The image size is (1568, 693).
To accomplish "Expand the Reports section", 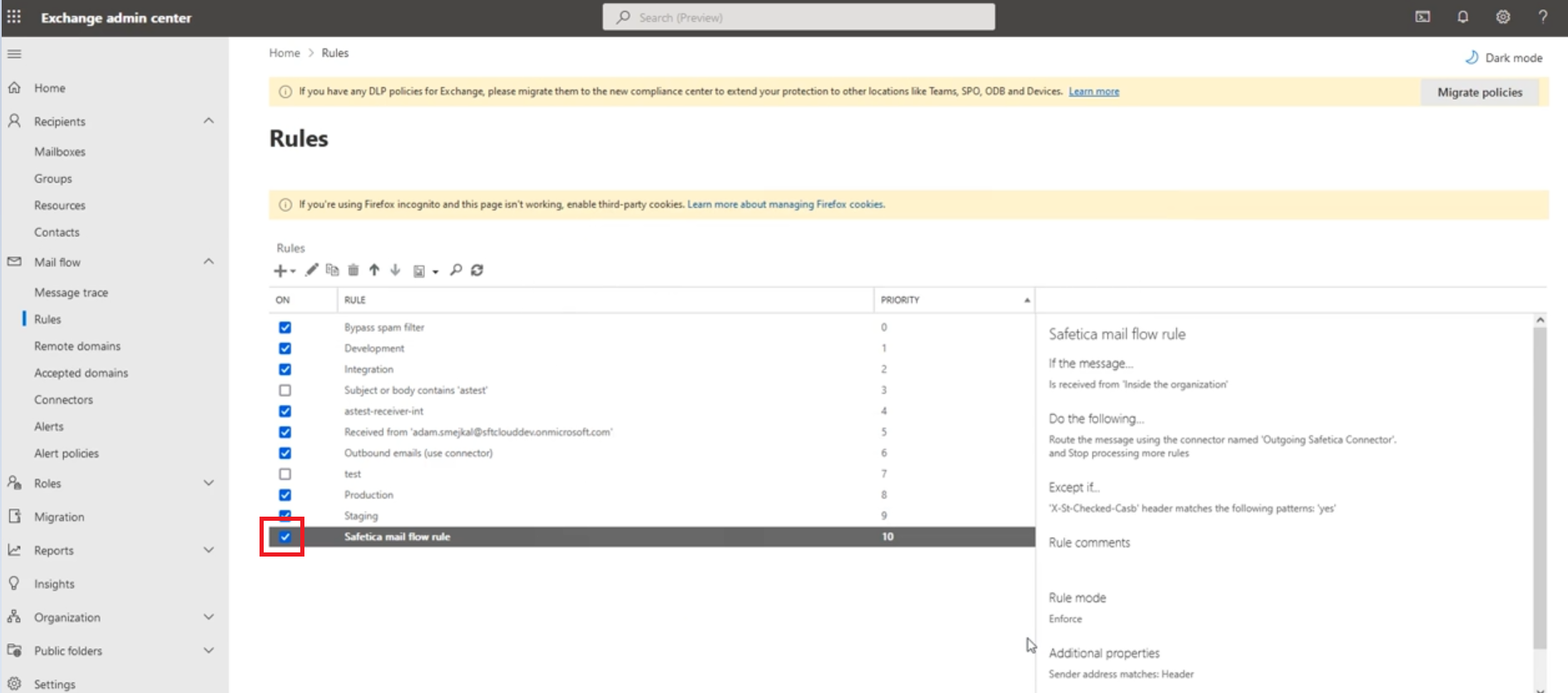I will (209, 551).
